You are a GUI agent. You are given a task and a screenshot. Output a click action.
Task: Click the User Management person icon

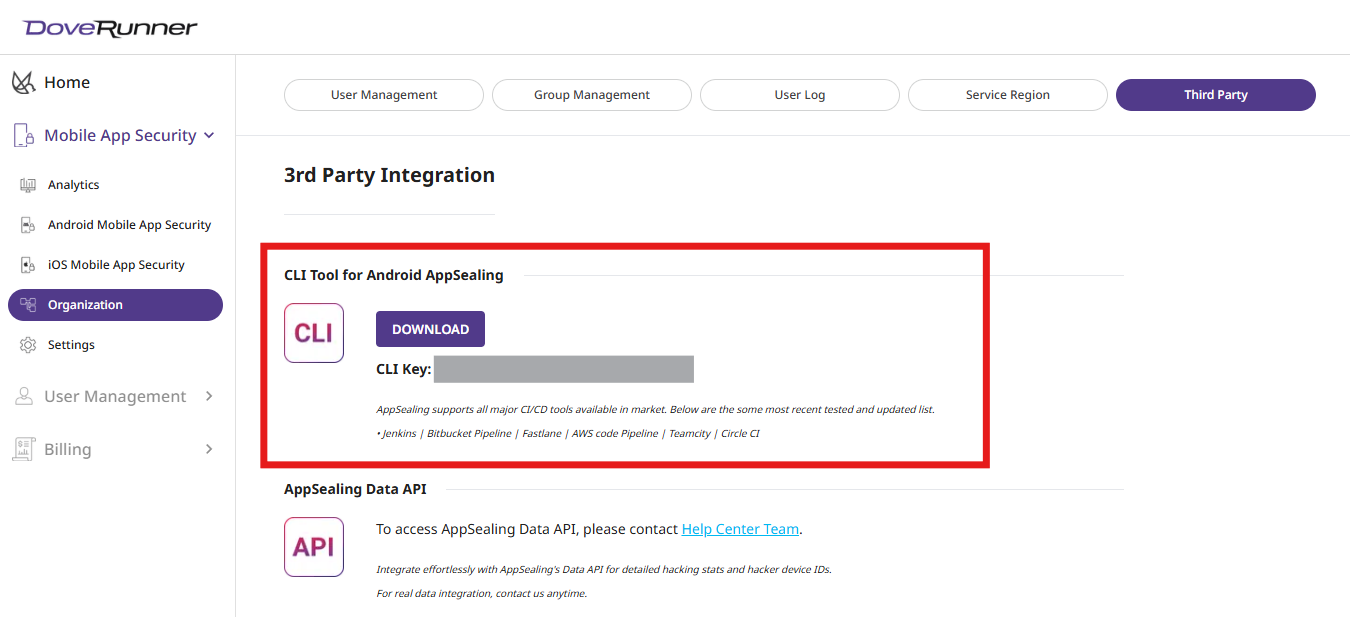[24, 397]
